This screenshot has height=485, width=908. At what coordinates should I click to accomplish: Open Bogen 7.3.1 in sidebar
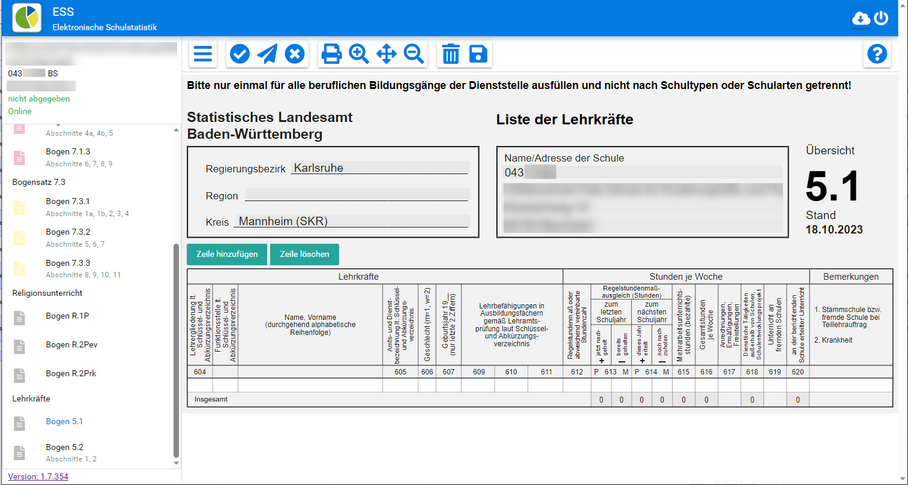point(68,201)
